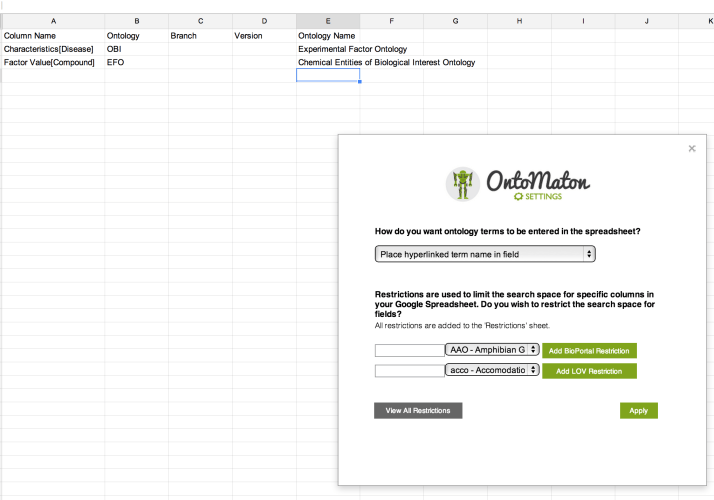This screenshot has width=714, height=500.
Task: Click the 'Ontology Name' cell
Action: 328,36
